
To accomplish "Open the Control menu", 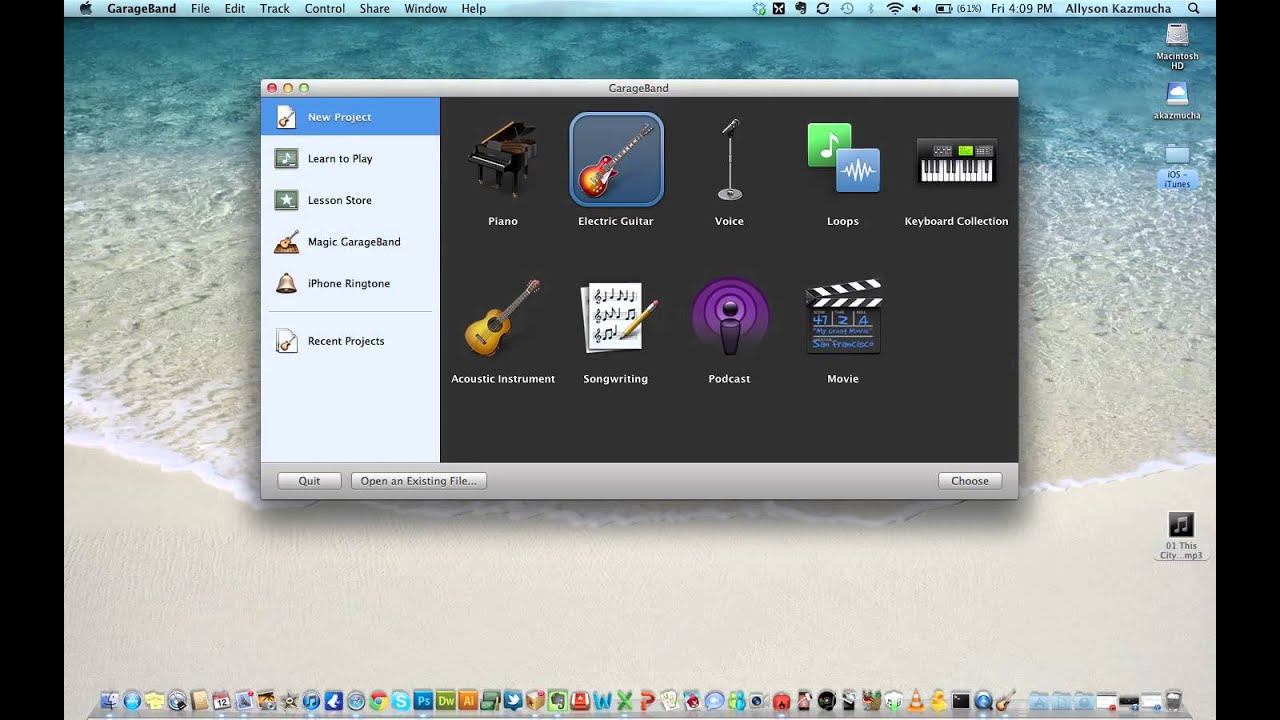I will pos(325,8).
